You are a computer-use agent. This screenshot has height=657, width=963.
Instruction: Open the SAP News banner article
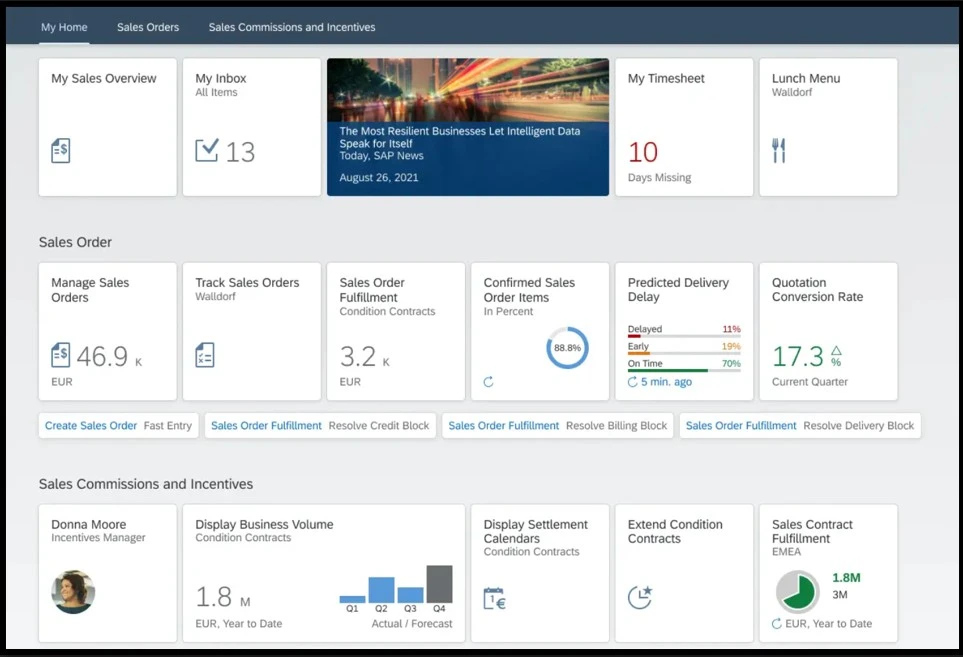[x=467, y=127]
